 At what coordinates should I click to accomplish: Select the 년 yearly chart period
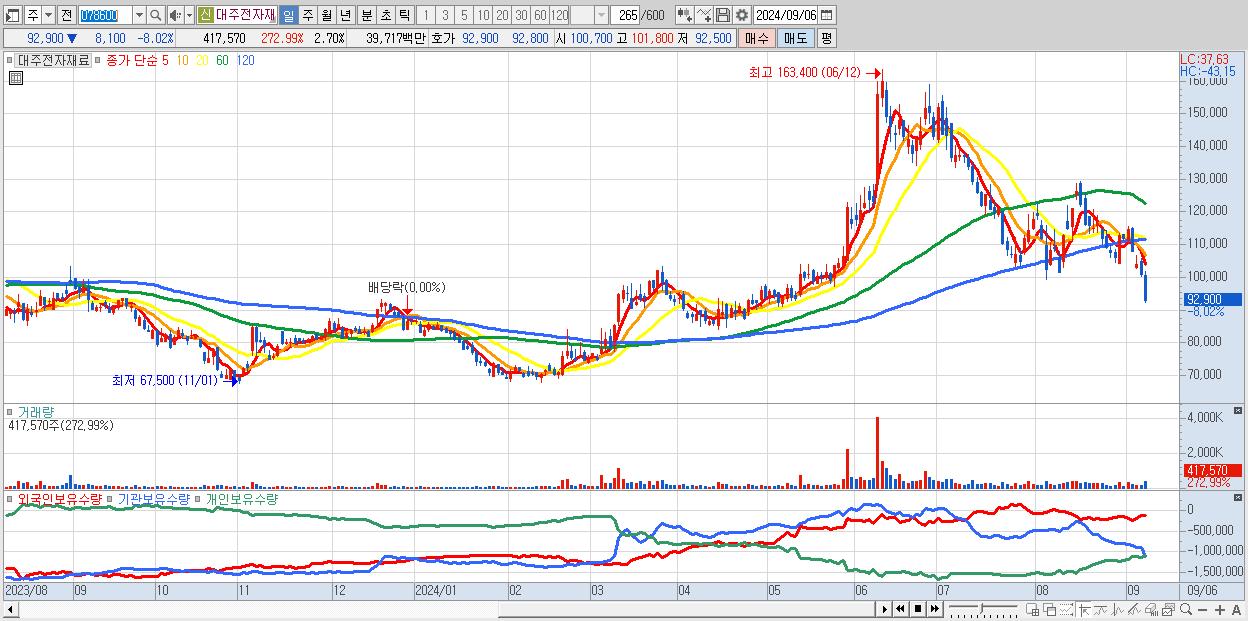345,16
